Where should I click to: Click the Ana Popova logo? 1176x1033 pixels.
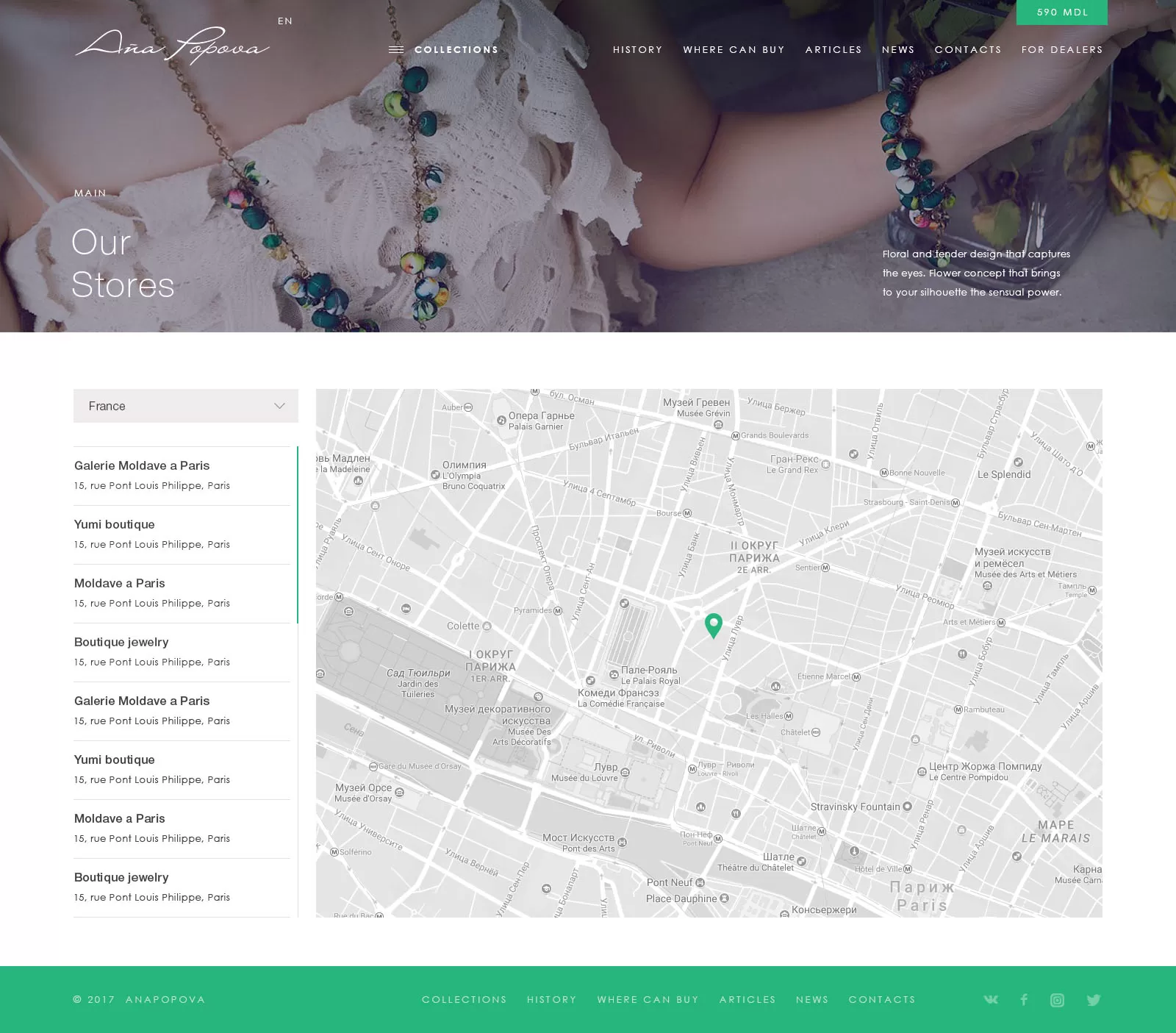tap(172, 46)
